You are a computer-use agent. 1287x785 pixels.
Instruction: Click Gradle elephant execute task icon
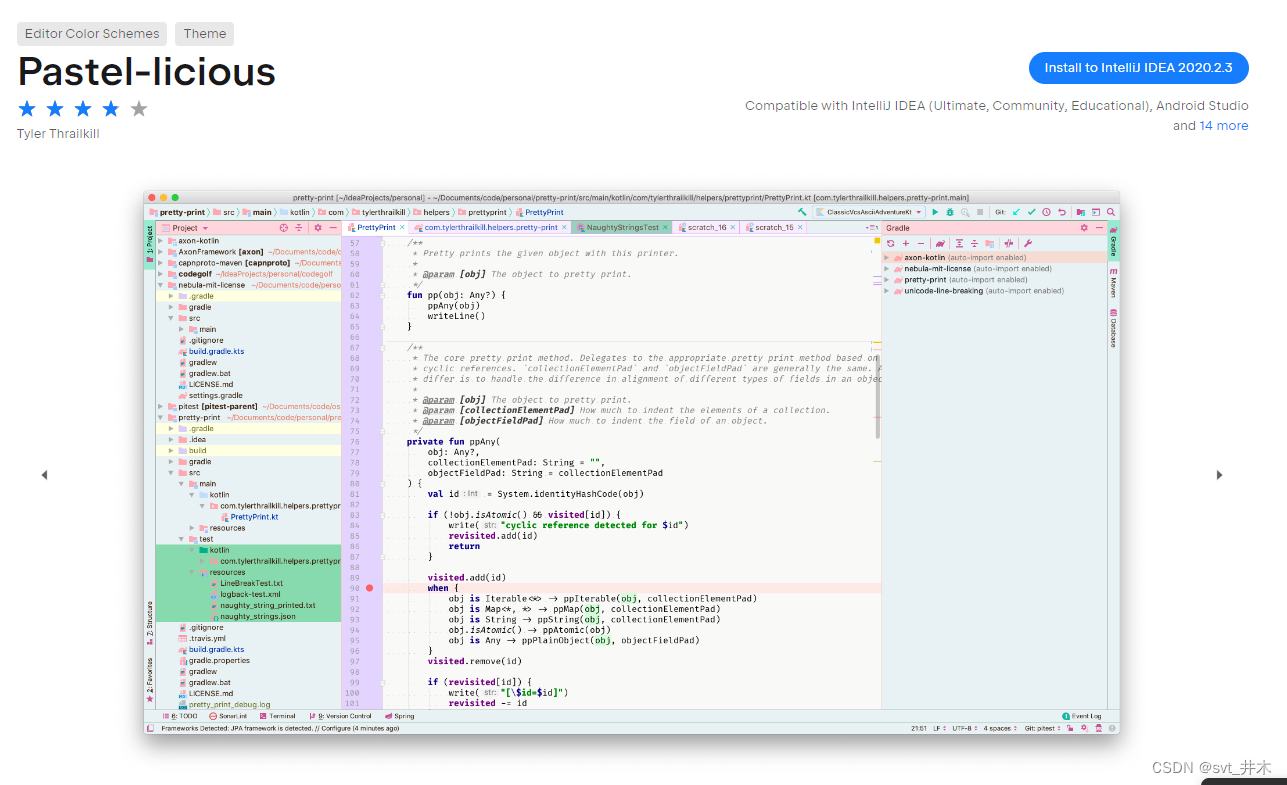tap(940, 243)
